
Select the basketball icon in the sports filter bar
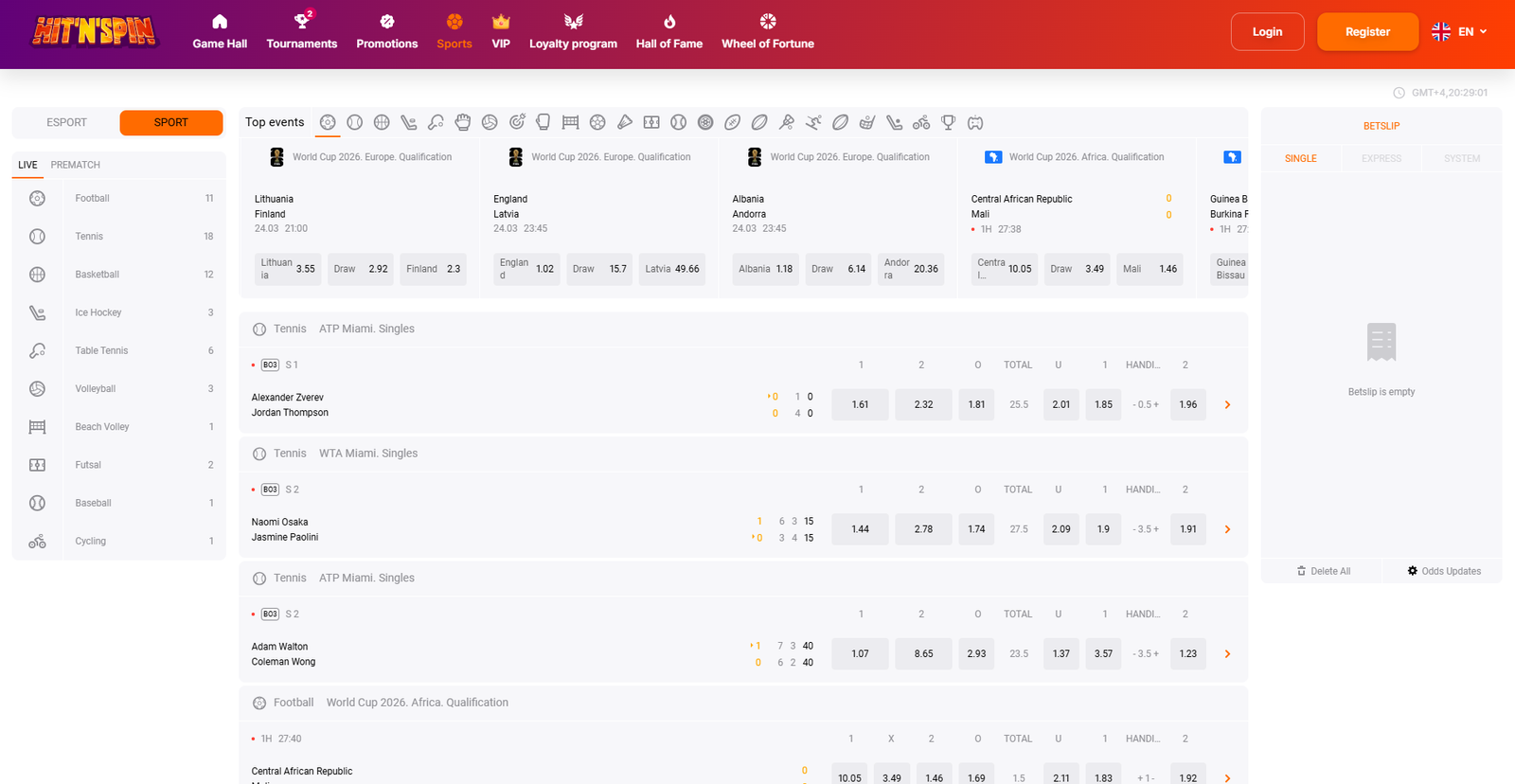pyautogui.click(x=382, y=122)
